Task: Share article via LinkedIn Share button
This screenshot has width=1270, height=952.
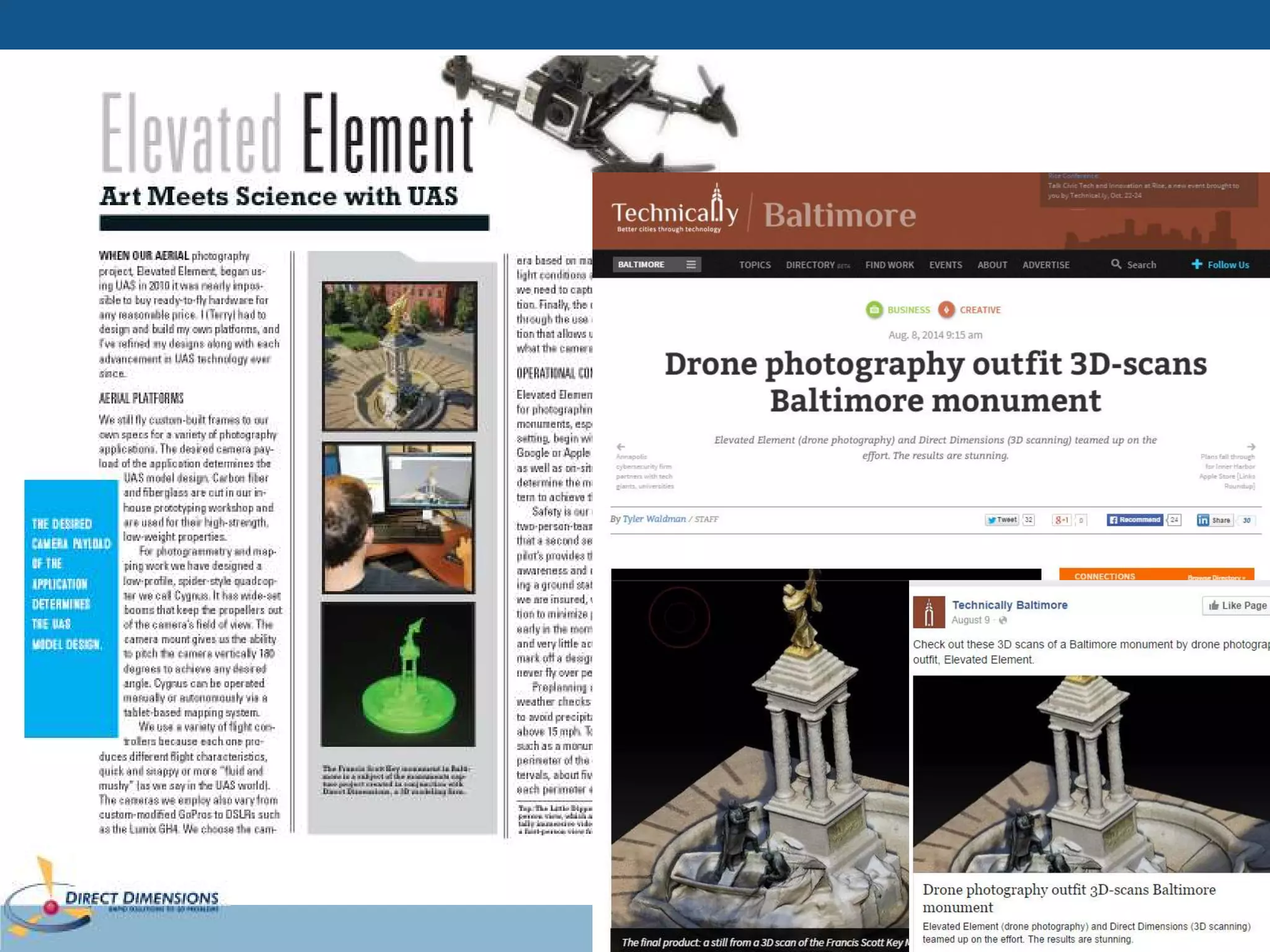Action: [x=1214, y=520]
